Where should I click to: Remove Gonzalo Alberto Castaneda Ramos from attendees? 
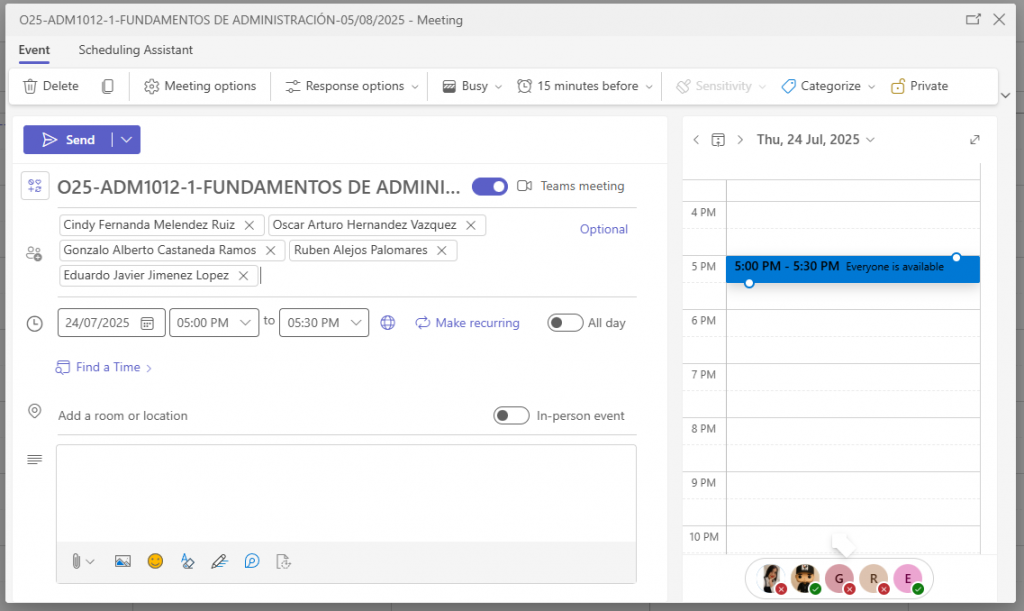click(270, 250)
